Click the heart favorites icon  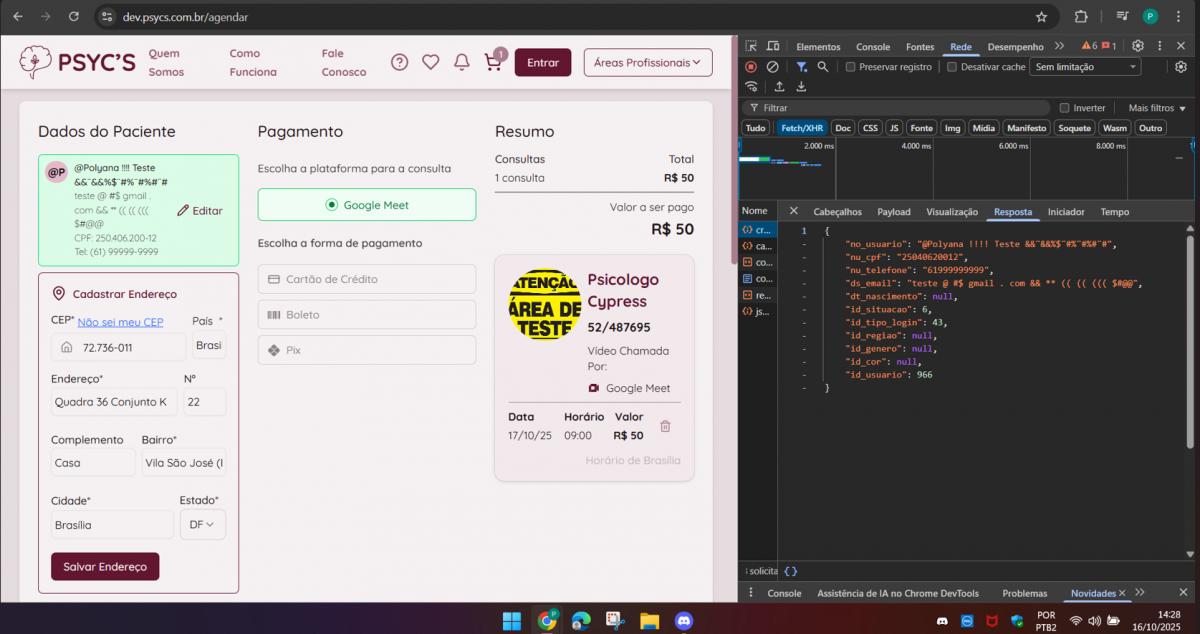[430, 62]
